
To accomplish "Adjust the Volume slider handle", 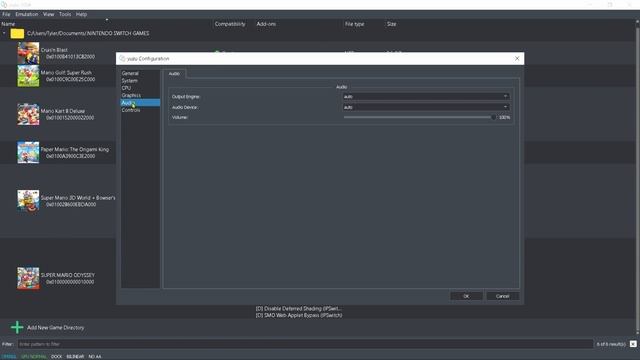I will pyautogui.click(x=493, y=118).
